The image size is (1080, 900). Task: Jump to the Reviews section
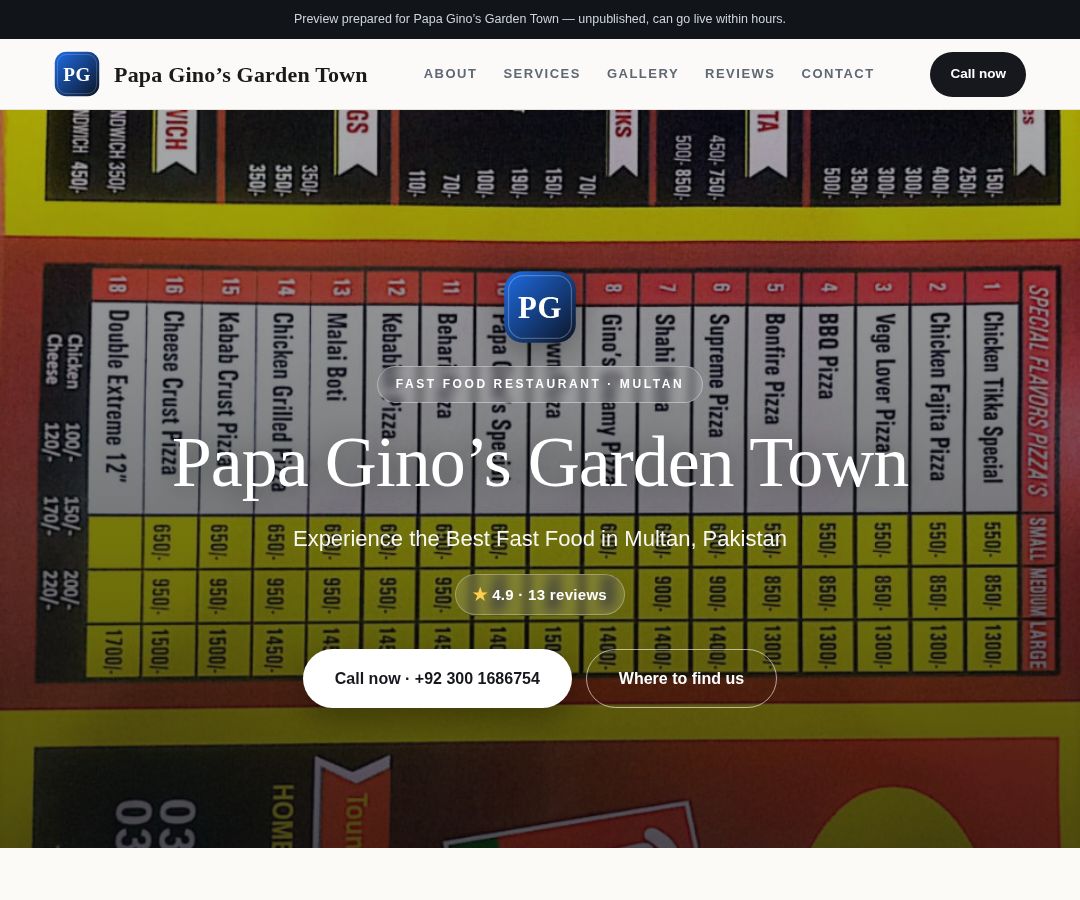(x=740, y=74)
